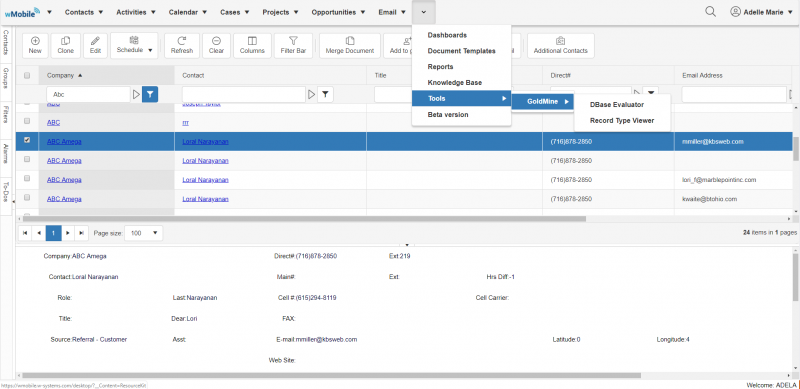Collapse the more-menu chevron button

(423, 12)
